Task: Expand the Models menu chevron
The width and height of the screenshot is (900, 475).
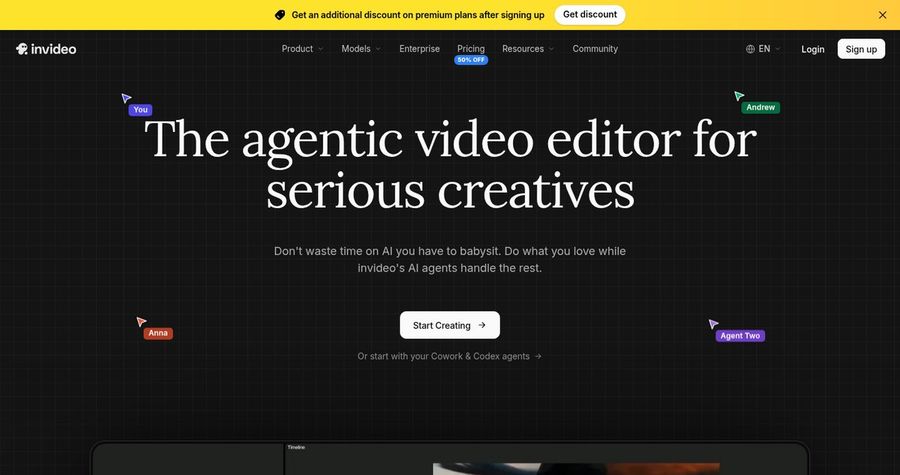Action: click(378, 49)
